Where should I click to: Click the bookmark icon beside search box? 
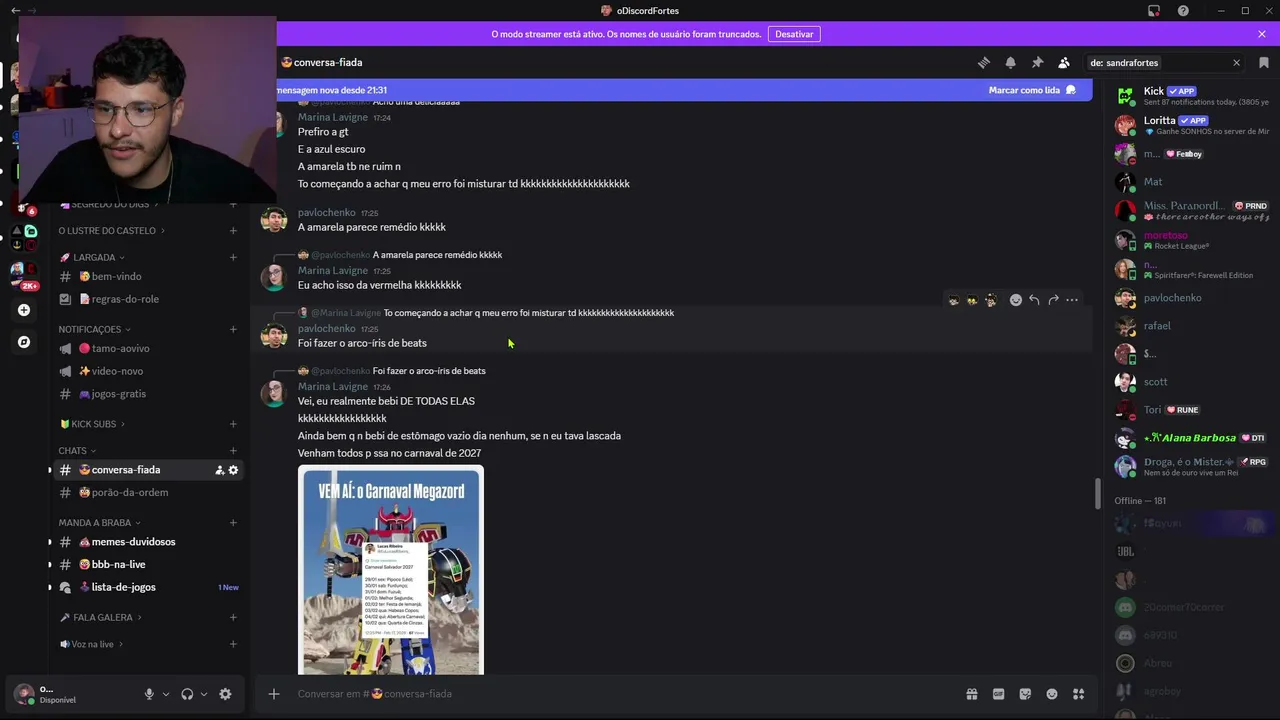pyautogui.click(x=1264, y=62)
